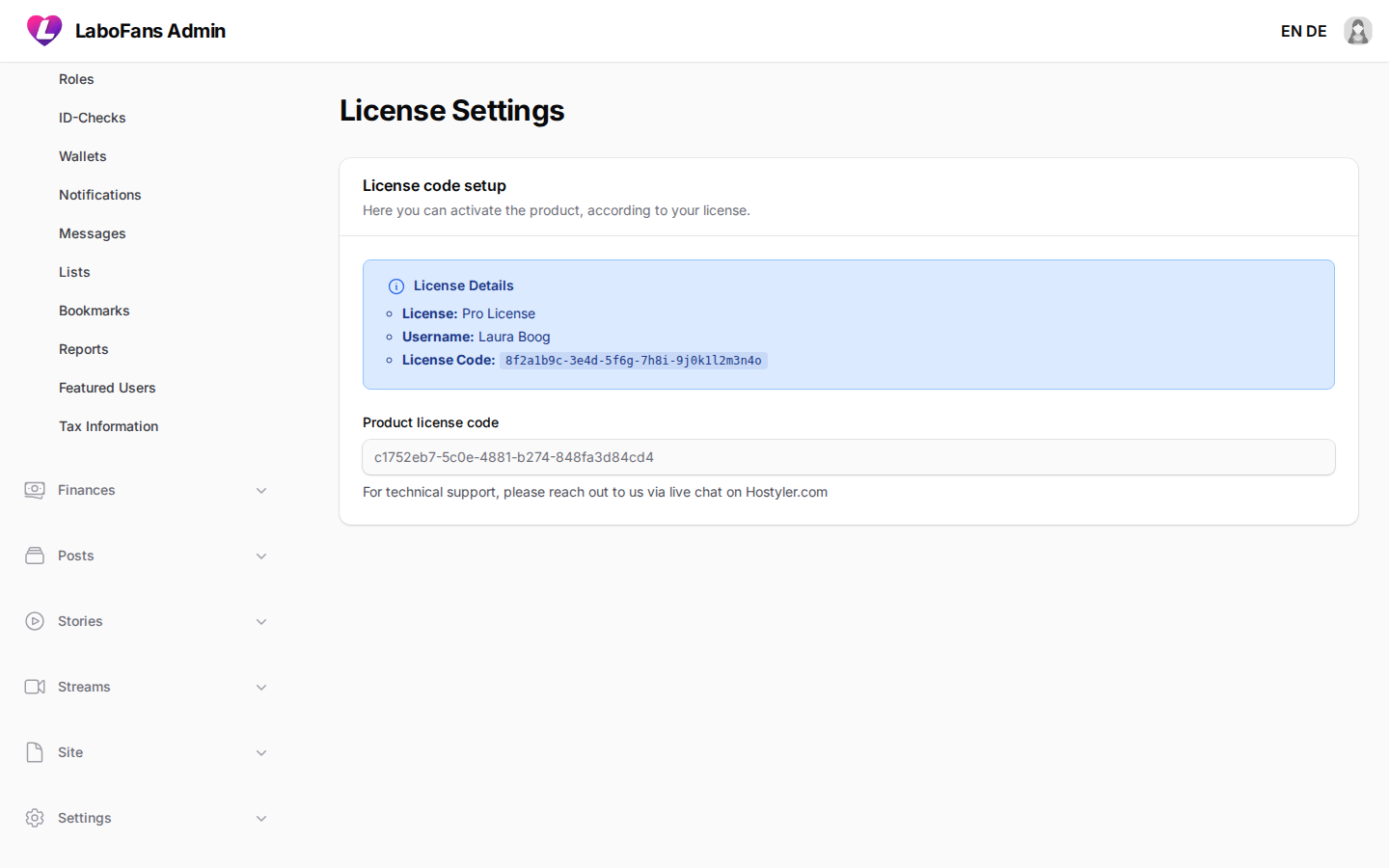Expand the Streams section chevron

click(x=261, y=688)
